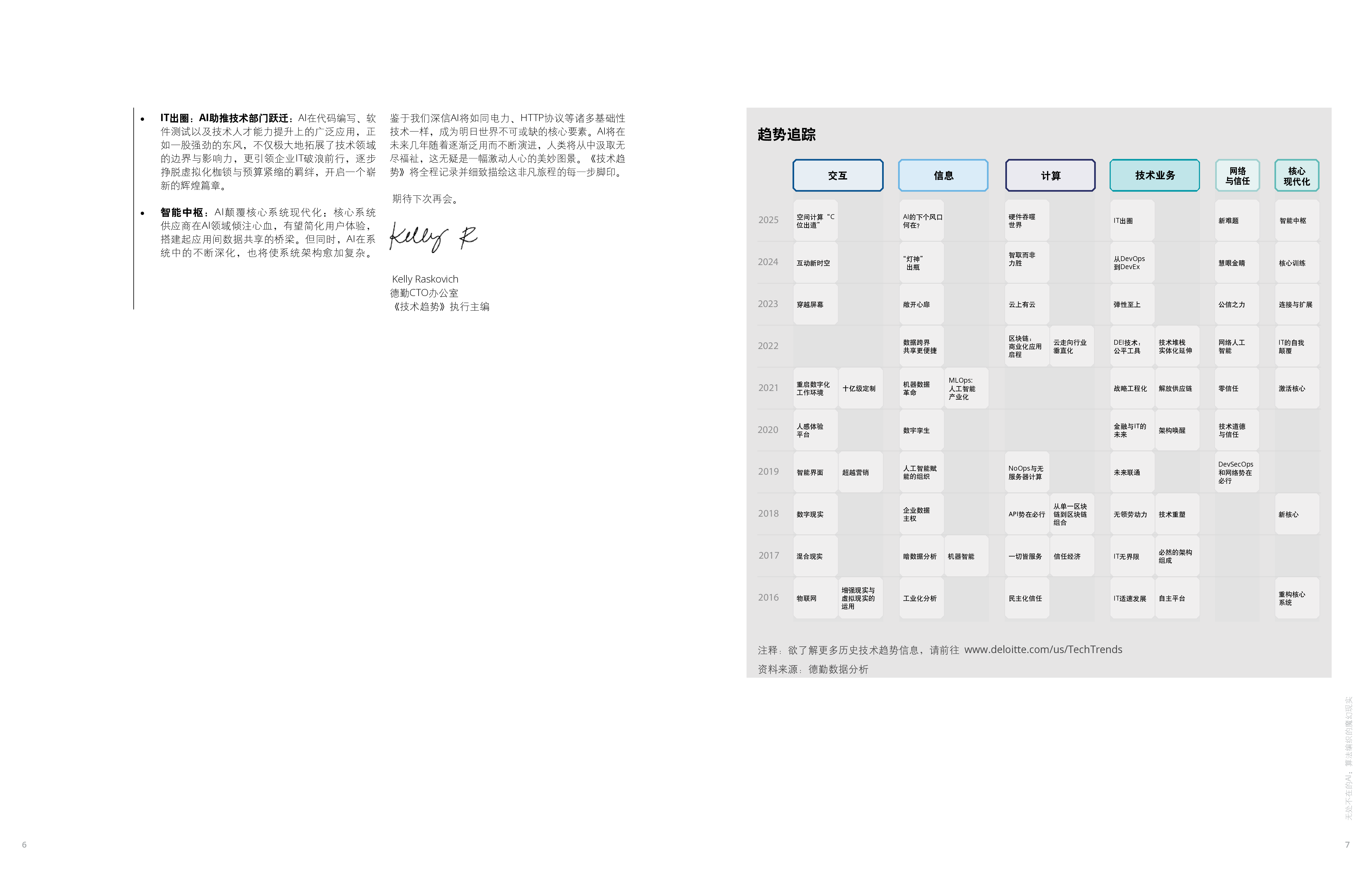Select the 无领劳动力 cell
Image resolution: width=1372 pixels, height=888 pixels.
point(1132,514)
